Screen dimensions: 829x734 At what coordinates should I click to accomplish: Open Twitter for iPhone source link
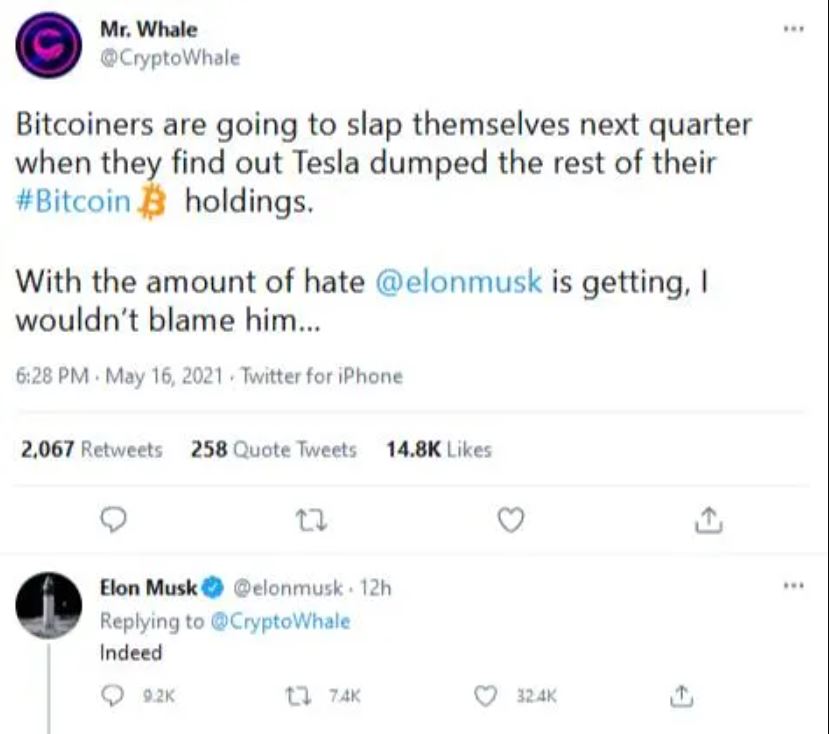tap(322, 377)
